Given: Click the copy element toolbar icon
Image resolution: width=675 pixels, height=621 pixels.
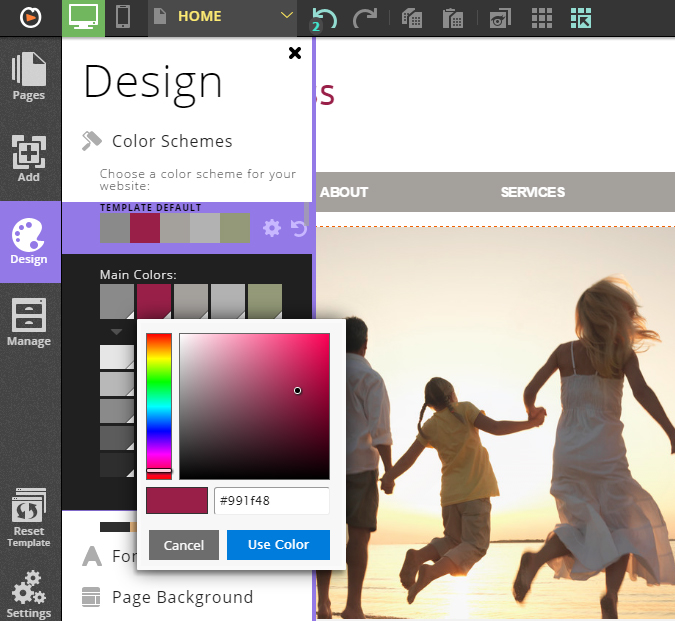Looking at the screenshot, I should point(412,18).
